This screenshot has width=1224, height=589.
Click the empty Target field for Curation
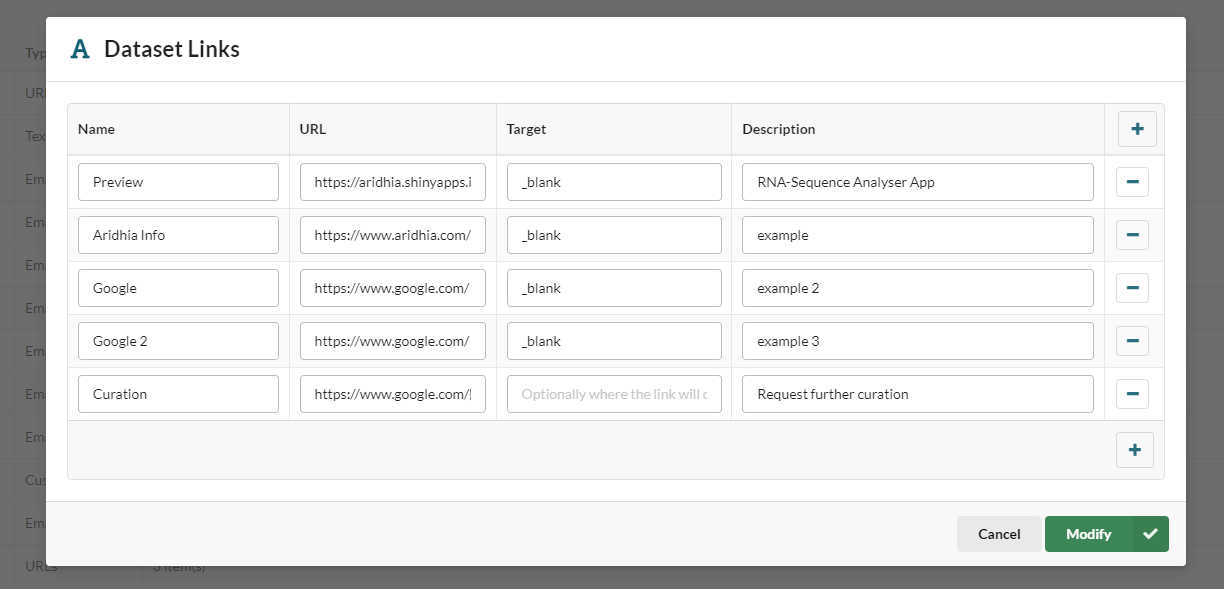coord(613,394)
